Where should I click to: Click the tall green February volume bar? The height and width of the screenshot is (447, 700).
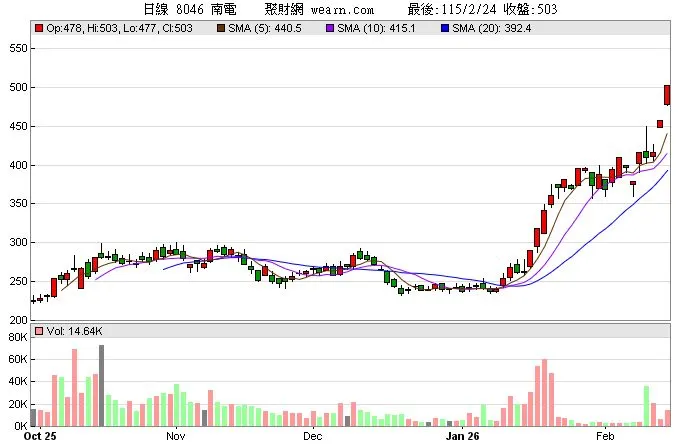tap(646, 406)
